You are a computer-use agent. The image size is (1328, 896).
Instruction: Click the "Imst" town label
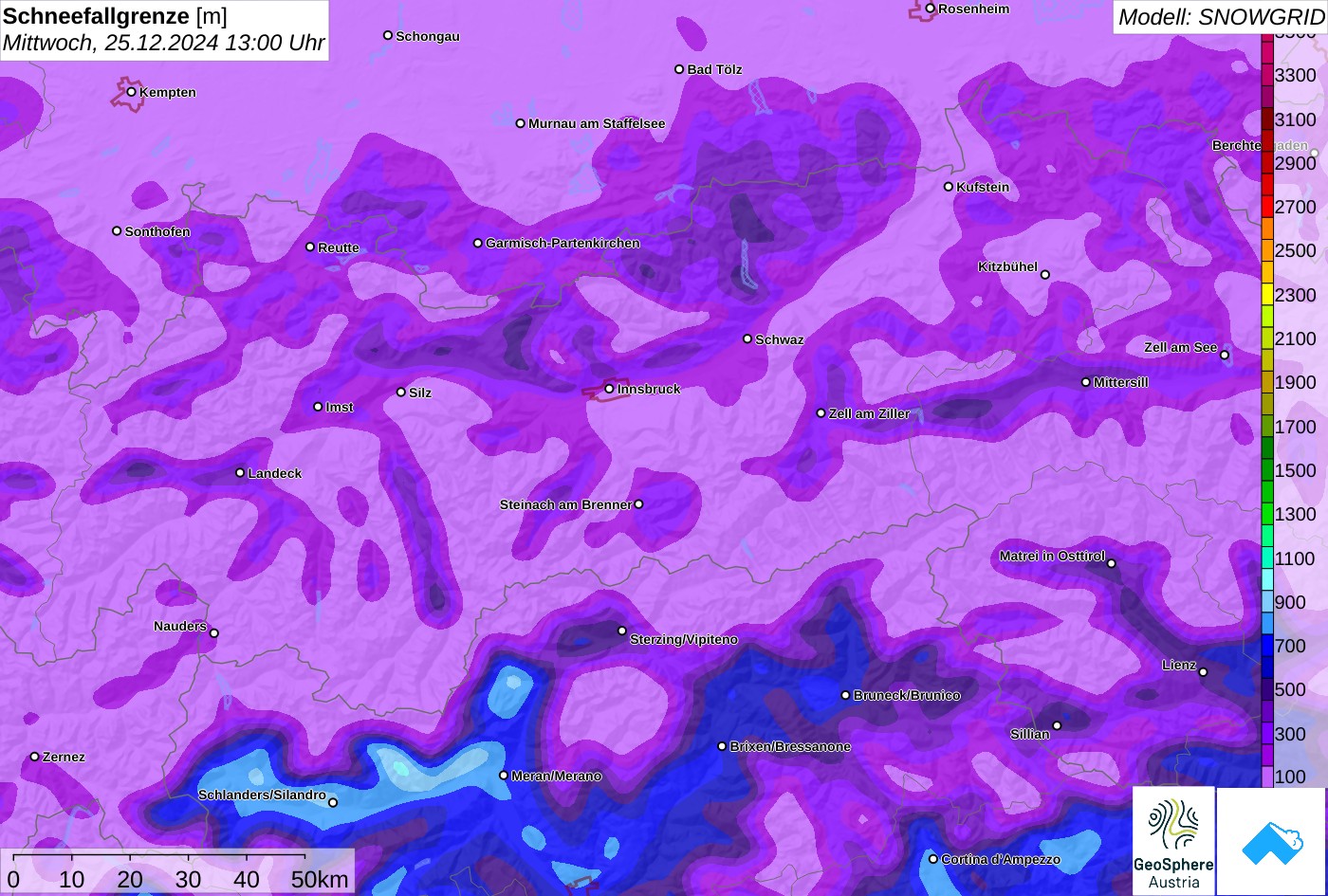tap(340, 407)
